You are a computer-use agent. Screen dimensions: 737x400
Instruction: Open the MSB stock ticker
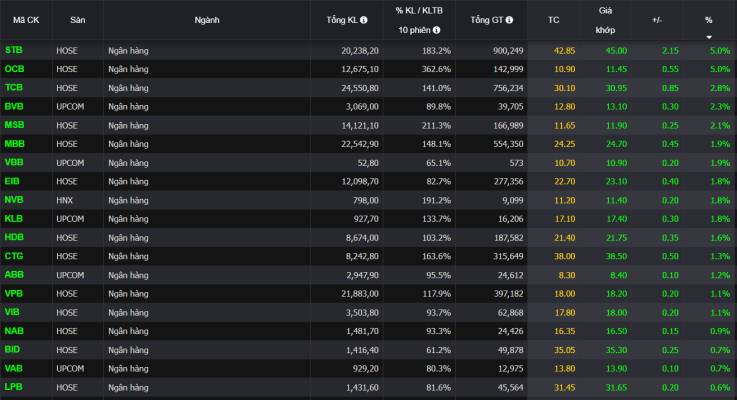(14, 125)
